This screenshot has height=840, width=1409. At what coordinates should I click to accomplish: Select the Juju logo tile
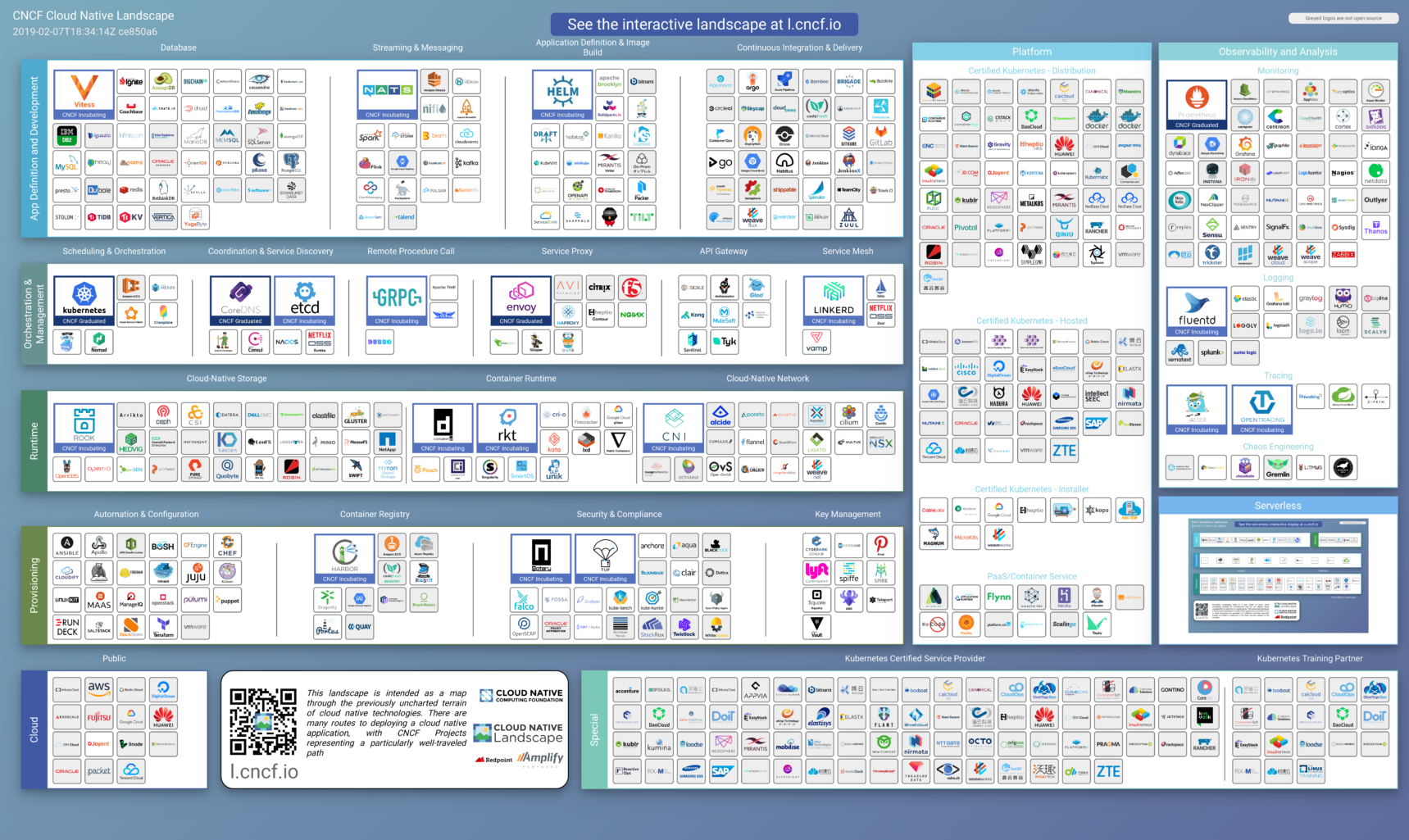click(x=196, y=573)
